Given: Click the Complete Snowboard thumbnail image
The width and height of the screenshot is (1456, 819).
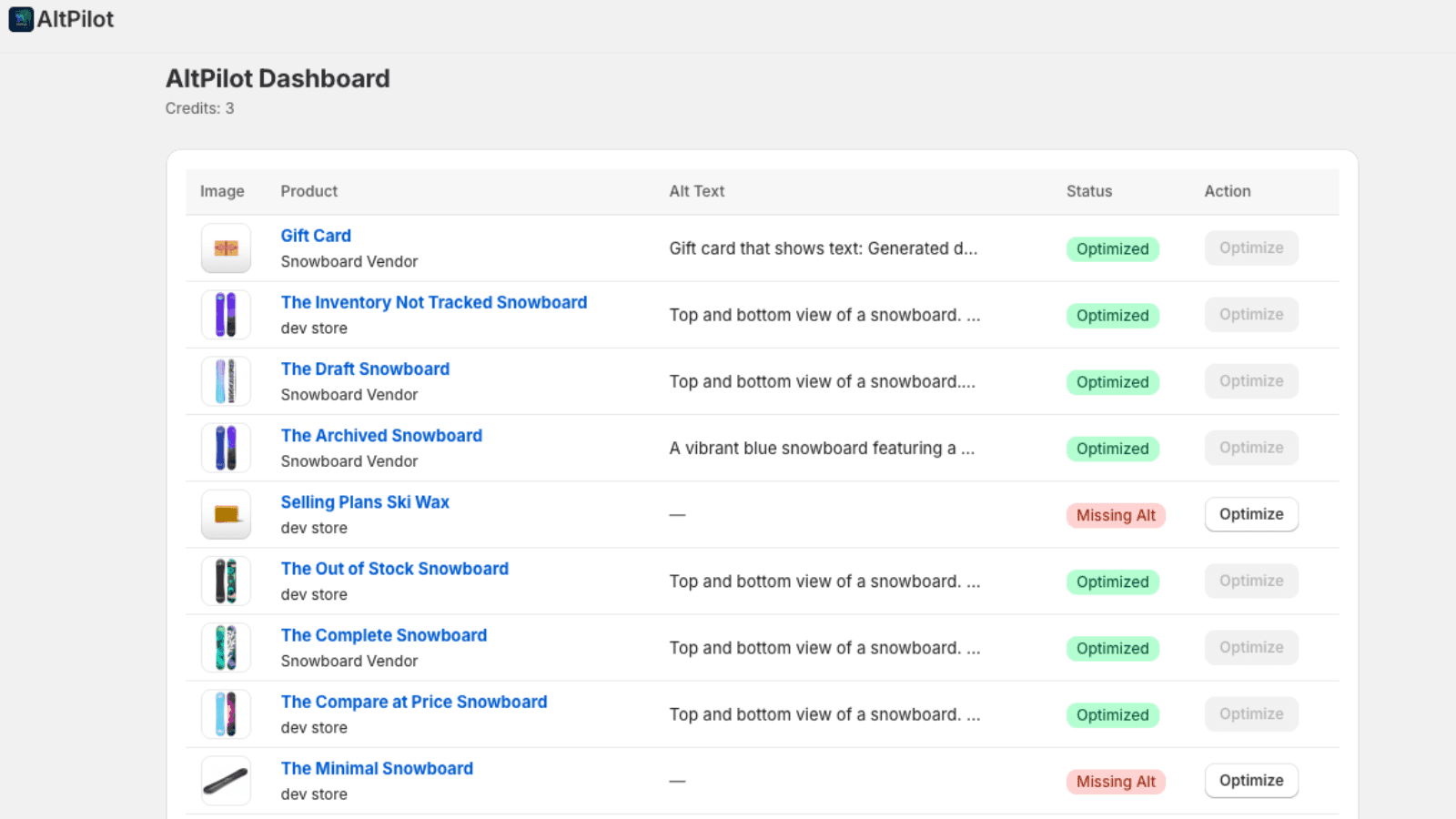Looking at the screenshot, I should (x=226, y=648).
